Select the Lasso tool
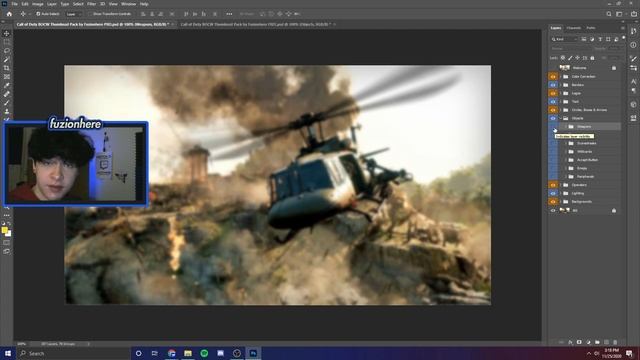Image resolution: width=640 pixels, height=360 pixels. tap(7, 51)
